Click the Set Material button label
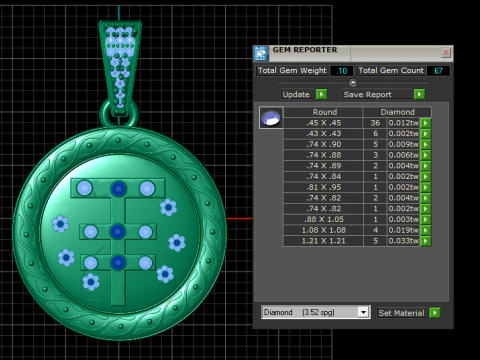Viewport: 480px width, 360px height. [x=401, y=313]
